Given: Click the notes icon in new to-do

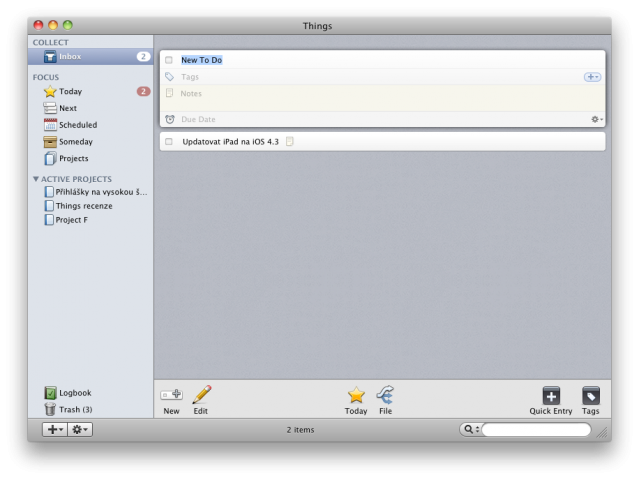Looking at the screenshot, I should click(x=170, y=93).
